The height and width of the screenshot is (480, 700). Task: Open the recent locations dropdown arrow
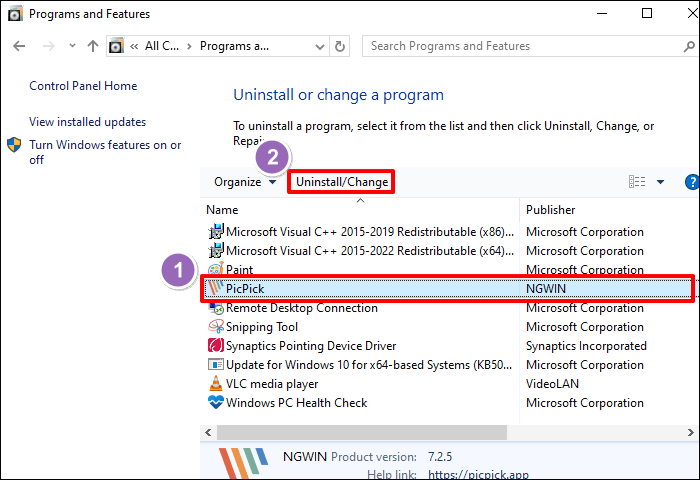(x=70, y=46)
